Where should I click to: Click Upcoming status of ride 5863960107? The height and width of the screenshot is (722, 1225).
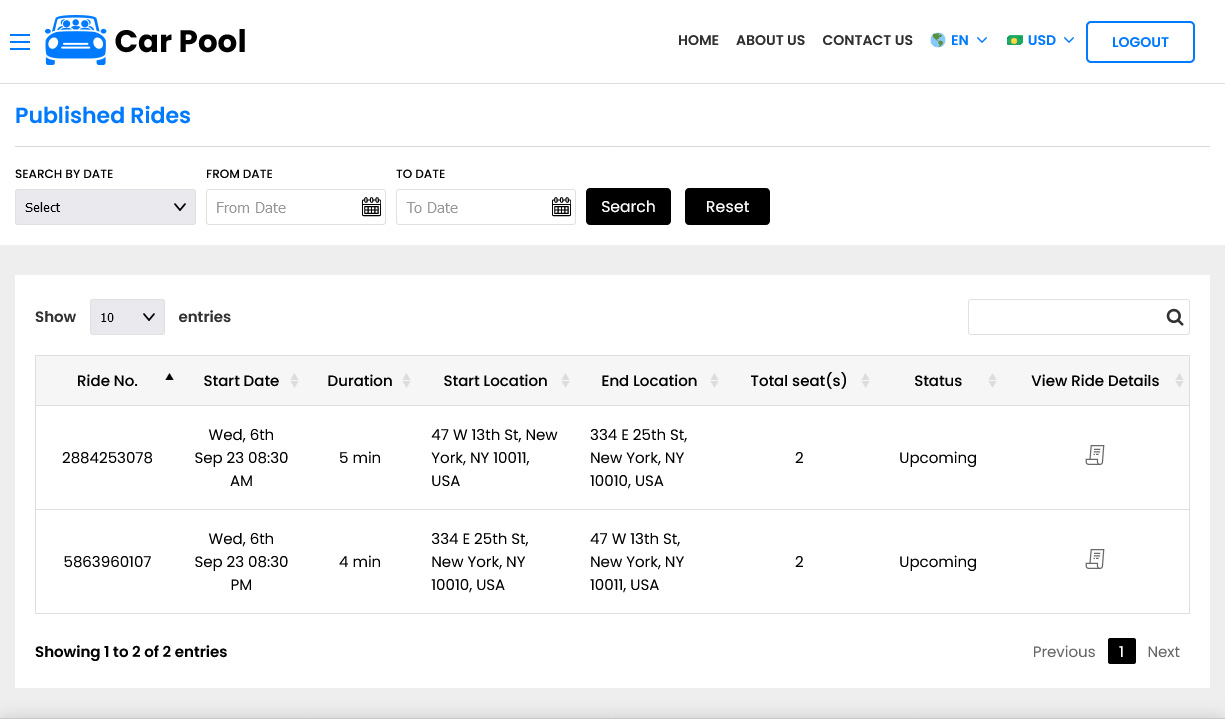pyautogui.click(x=938, y=562)
